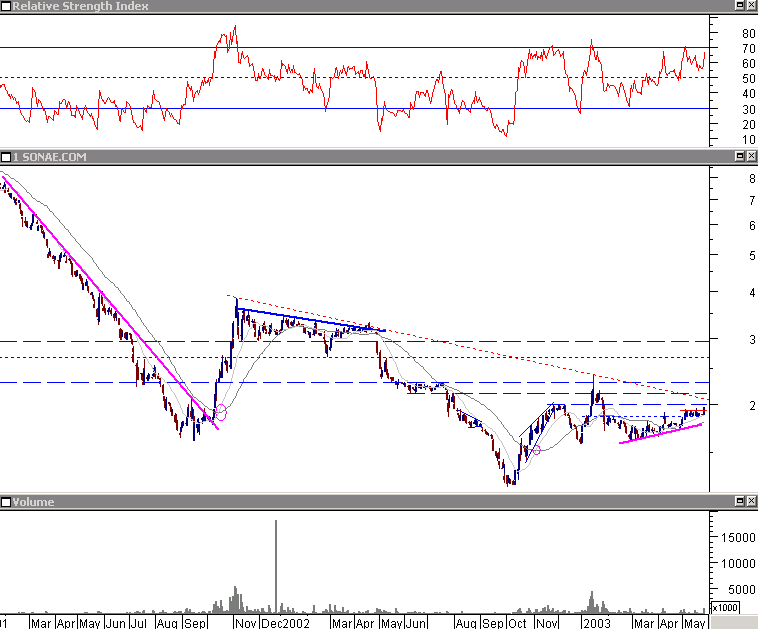The height and width of the screenshot is (629, 758).
Task: Select the magenta downtrend line on price chart
Action: coord(110,303)
